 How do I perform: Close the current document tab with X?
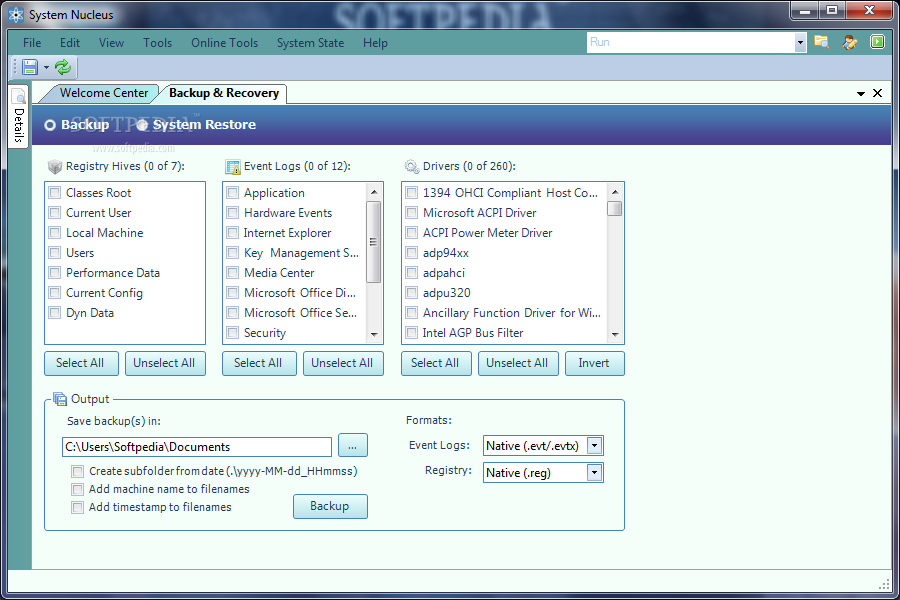tap(877, 93)
